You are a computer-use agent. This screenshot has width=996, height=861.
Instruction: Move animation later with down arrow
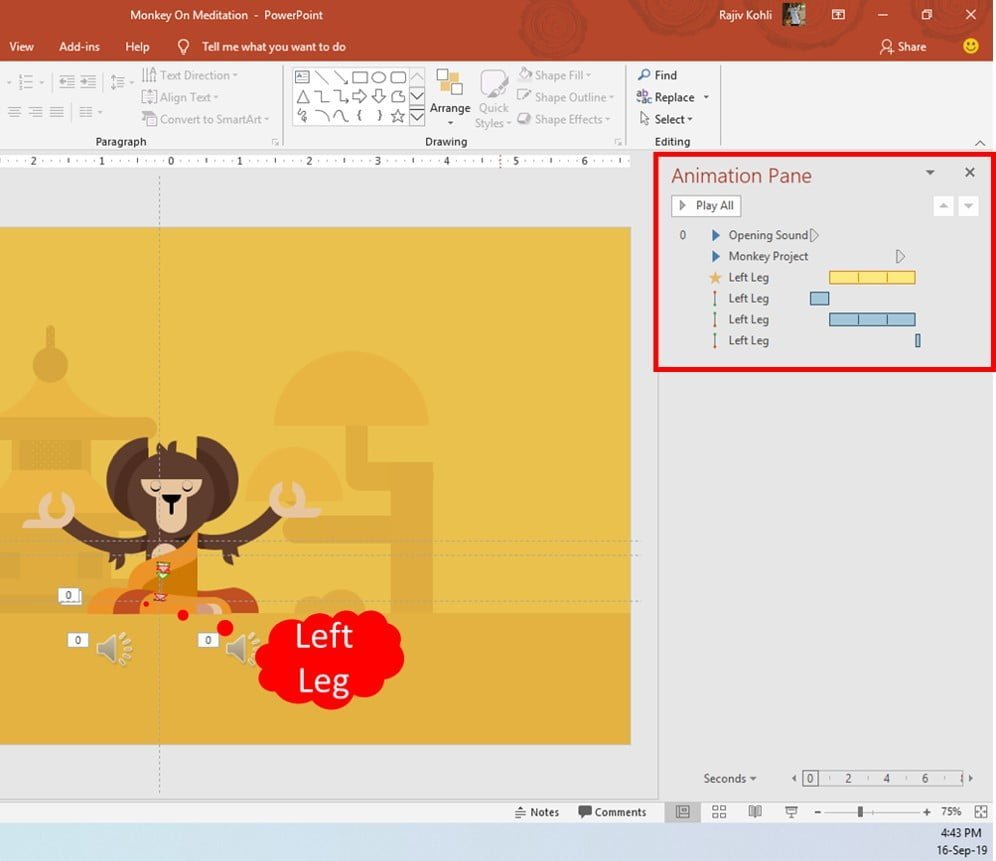pyautogui.click(x=968, y=205)
